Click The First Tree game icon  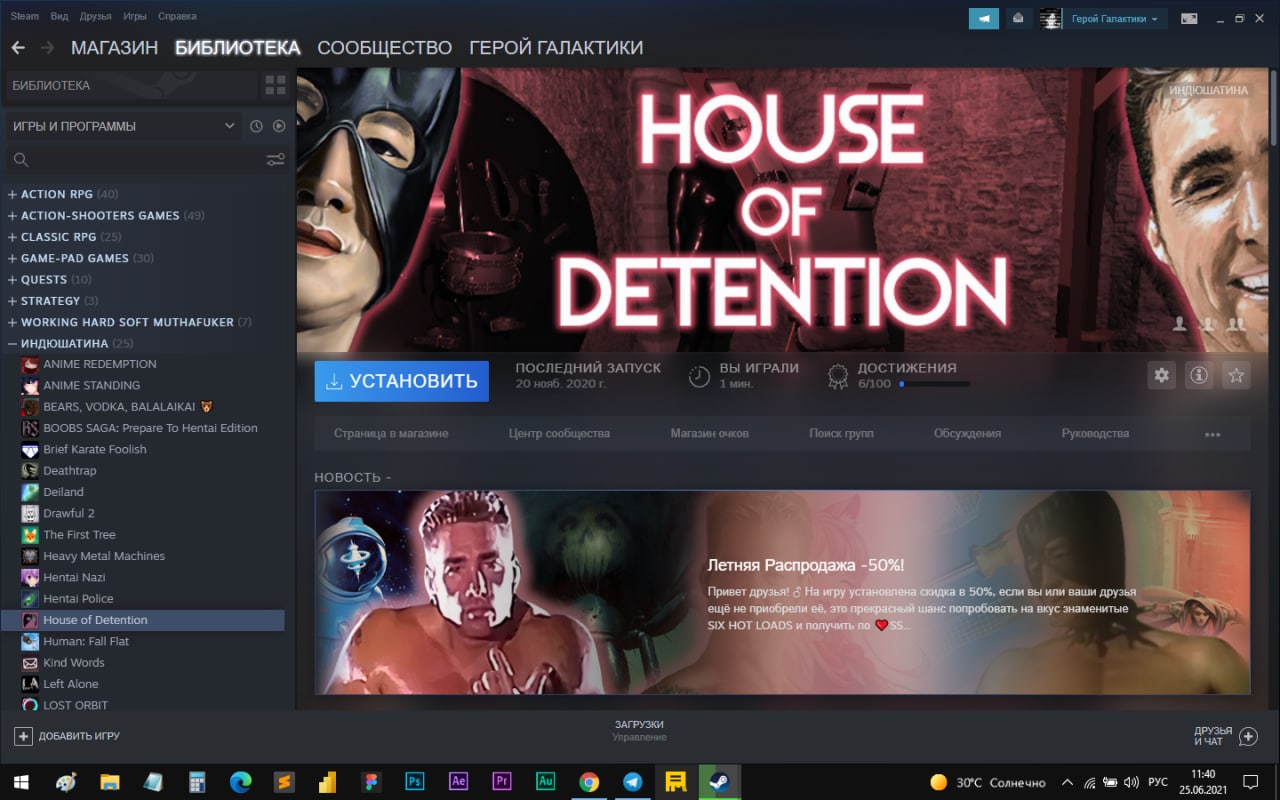pyautogui.click(x=31, y=535)
